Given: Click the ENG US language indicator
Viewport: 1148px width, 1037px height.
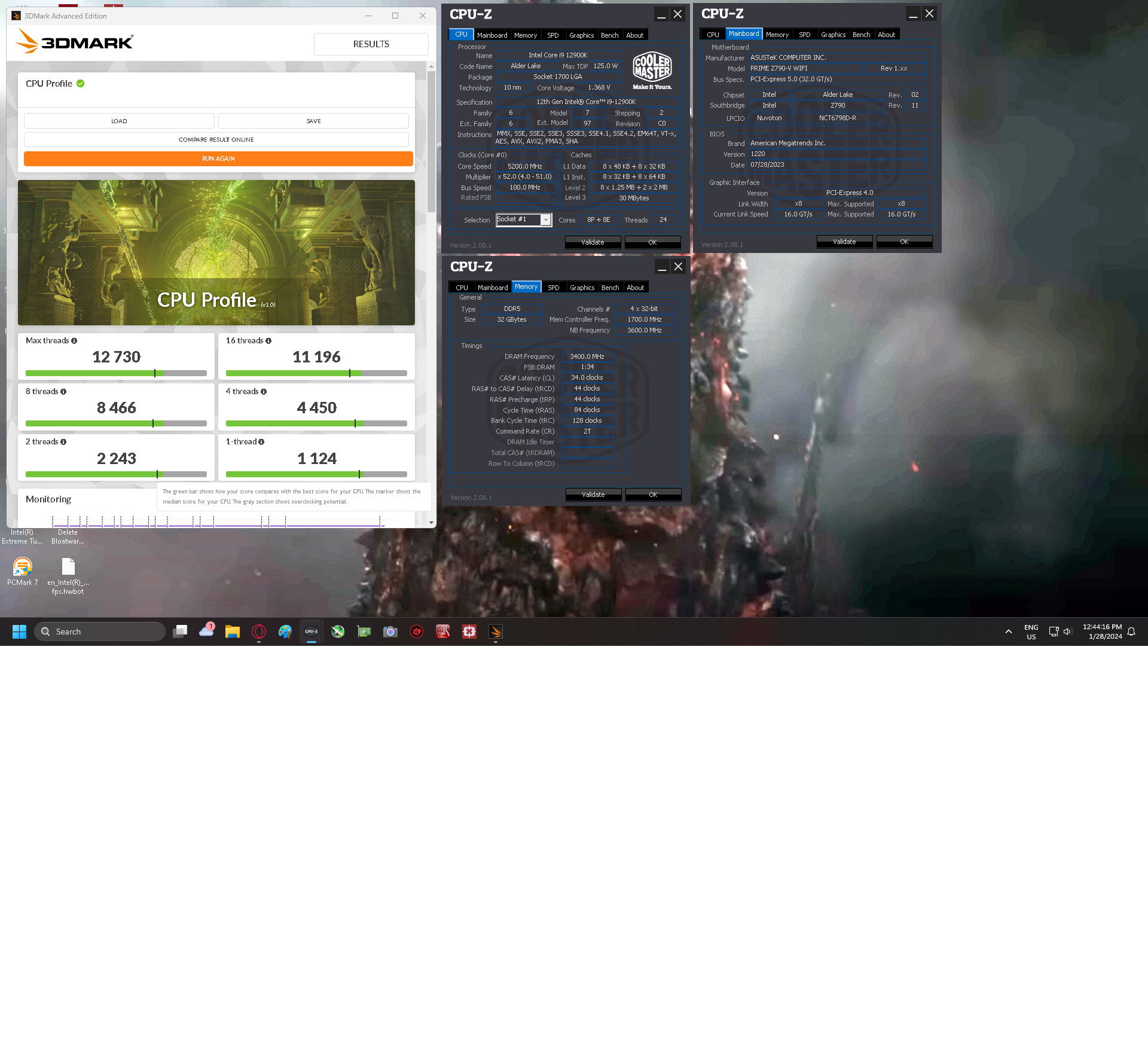Looking at the screenshot, I should click(1031, 632).
